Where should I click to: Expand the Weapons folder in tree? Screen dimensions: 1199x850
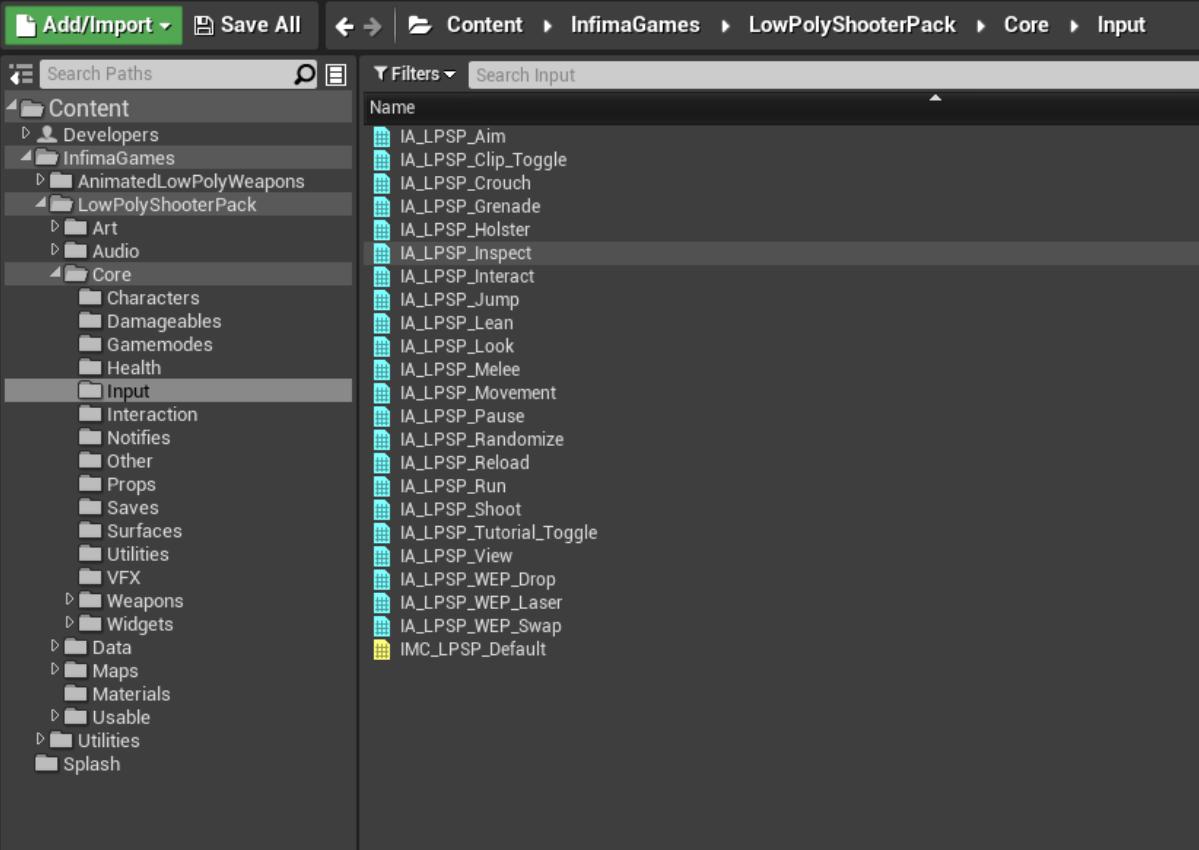point(69,600)
